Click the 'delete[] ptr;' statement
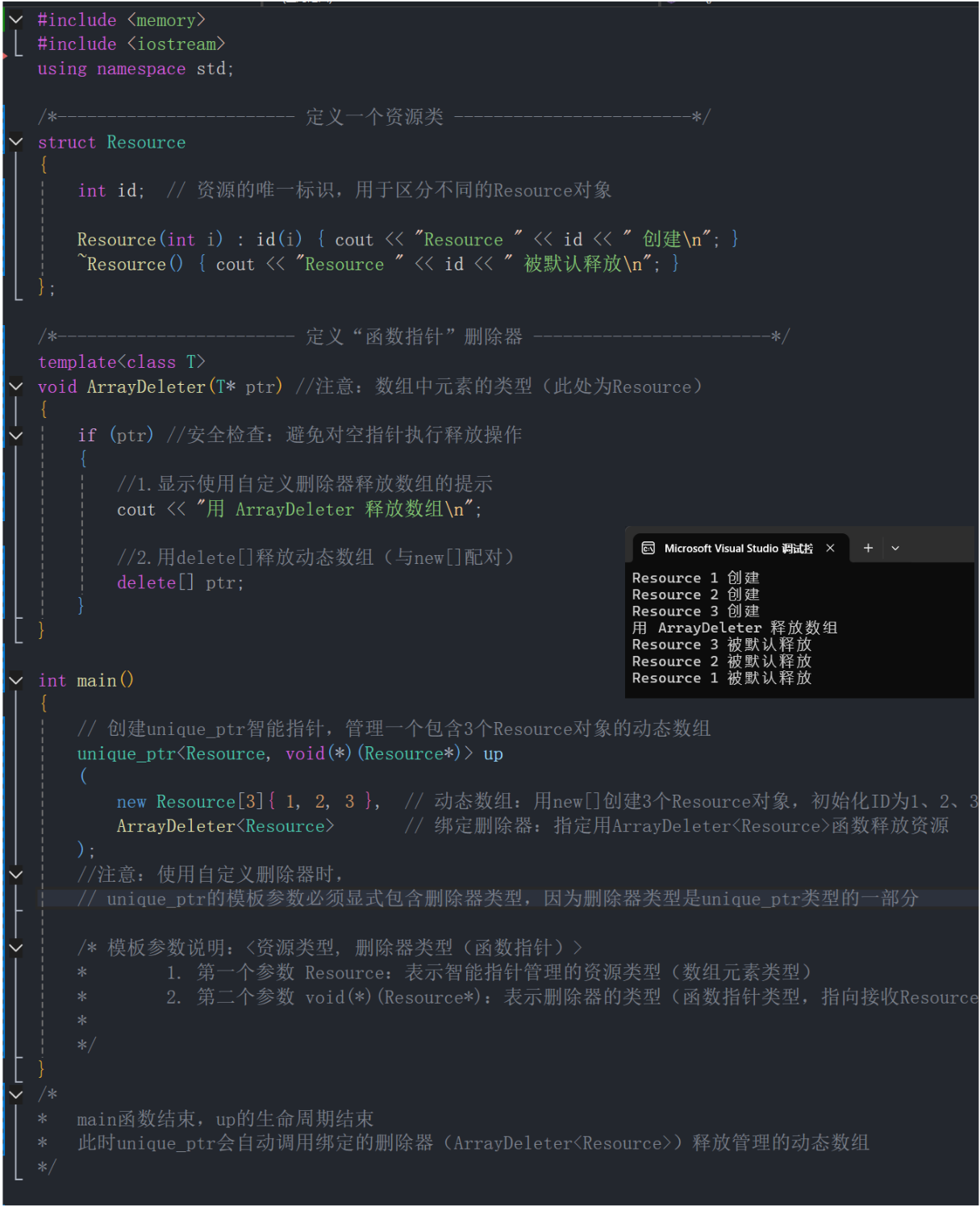Image resolution: width=980 pixels, height=1215 pixels. point(180,582)
